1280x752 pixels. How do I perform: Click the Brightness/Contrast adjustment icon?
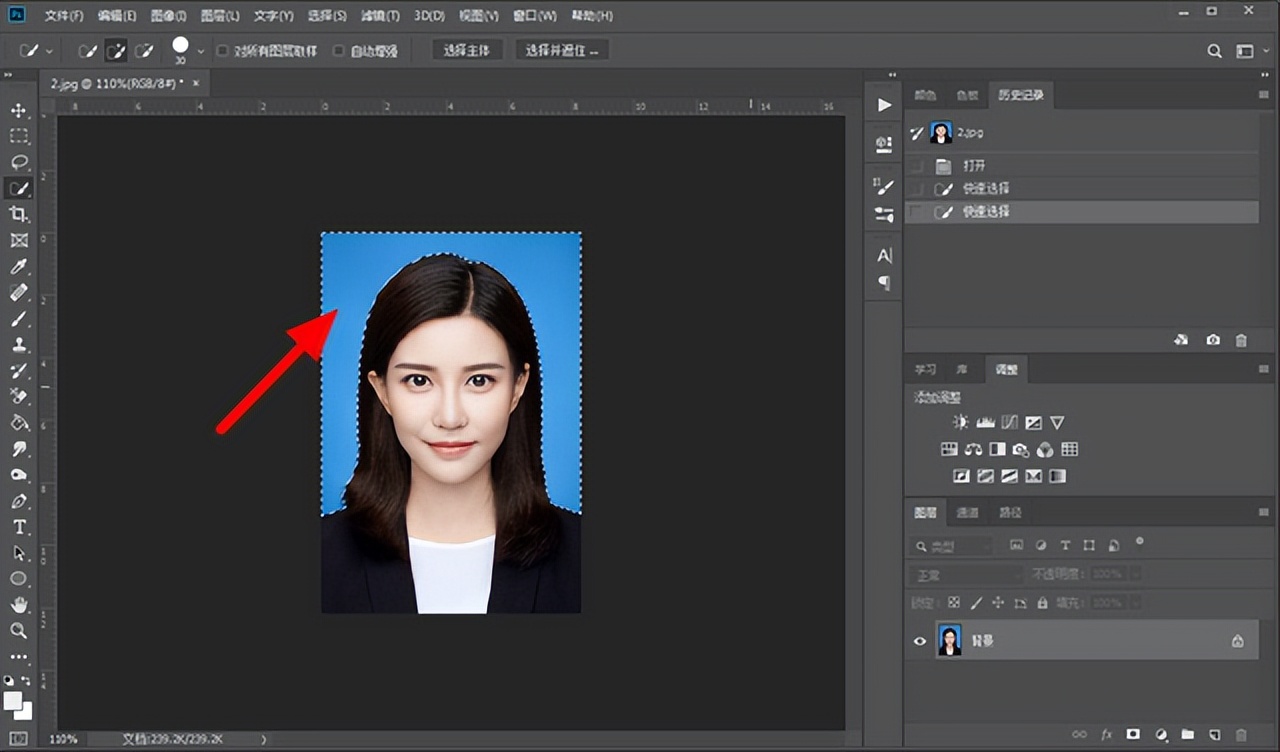tap(960, 422)
